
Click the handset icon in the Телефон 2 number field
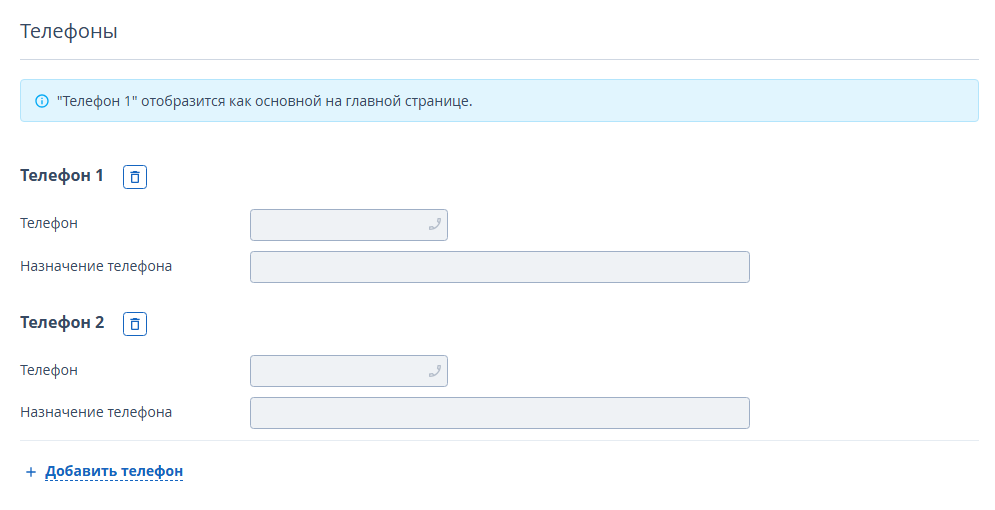pyautogui.click(x=435, y=371)
